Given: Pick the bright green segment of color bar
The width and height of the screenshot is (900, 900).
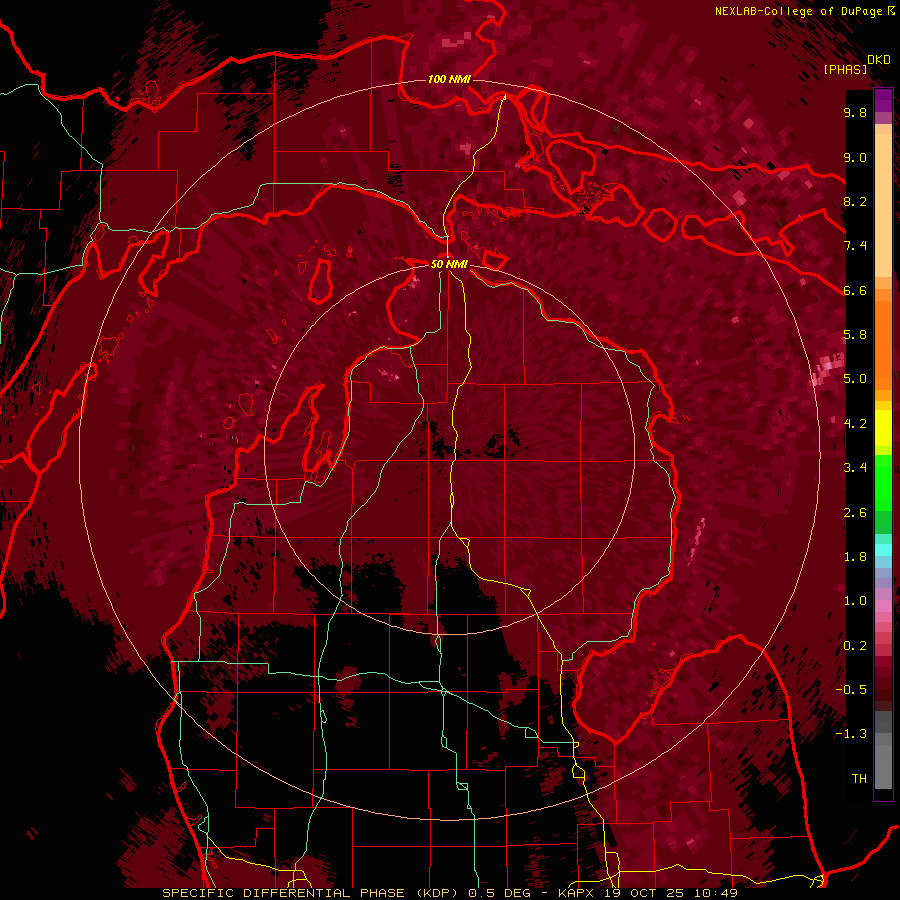Looking at the screenshot, I should pyautogui.click(x=883, y=482).
